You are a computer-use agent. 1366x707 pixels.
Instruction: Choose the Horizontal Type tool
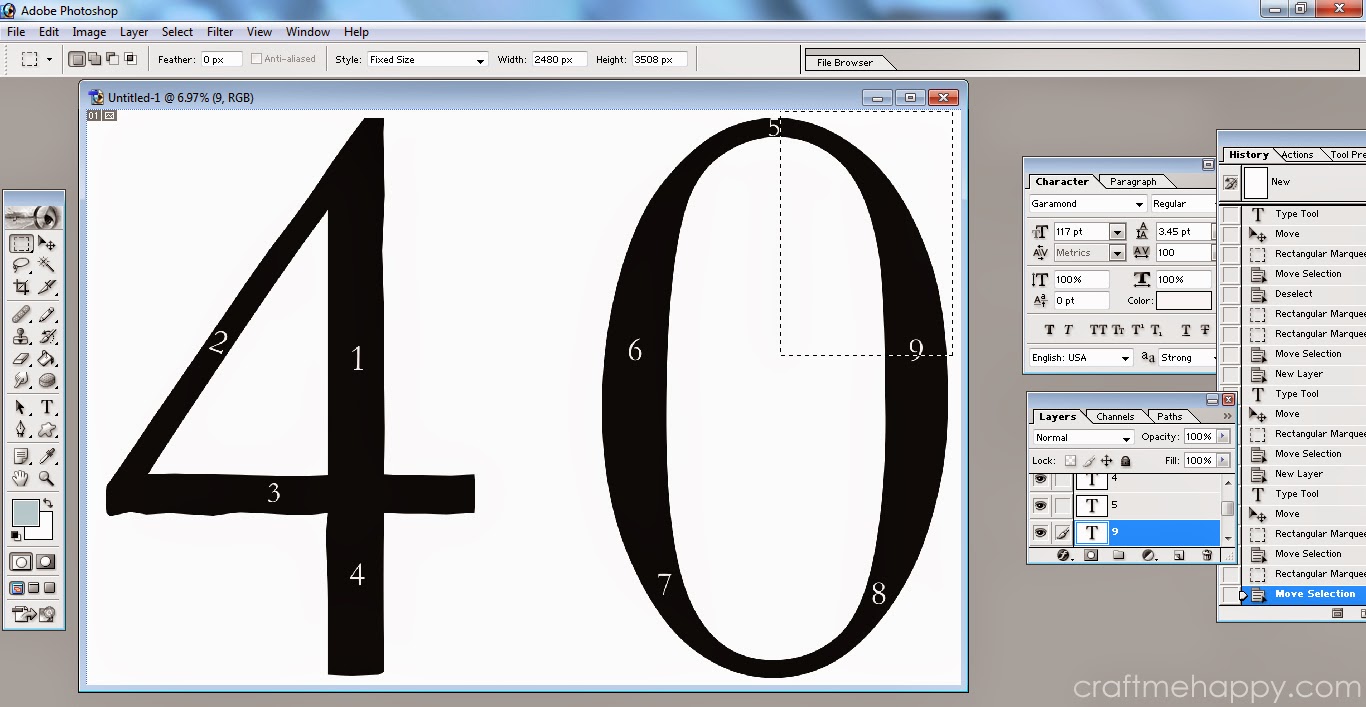click(47, 407)
